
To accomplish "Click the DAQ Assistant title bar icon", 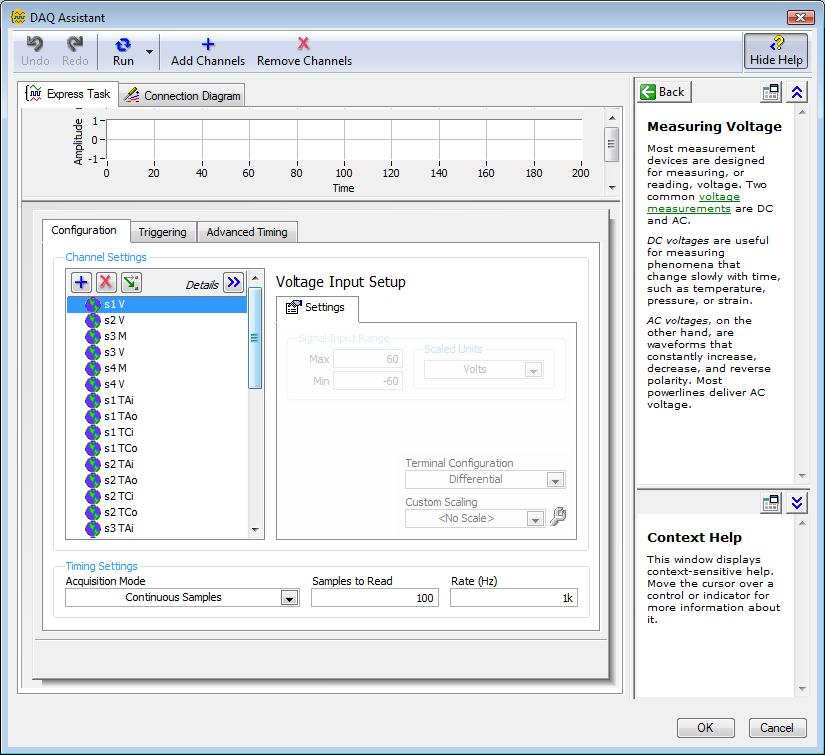I will pyautogui.click(x=18, y=17).
